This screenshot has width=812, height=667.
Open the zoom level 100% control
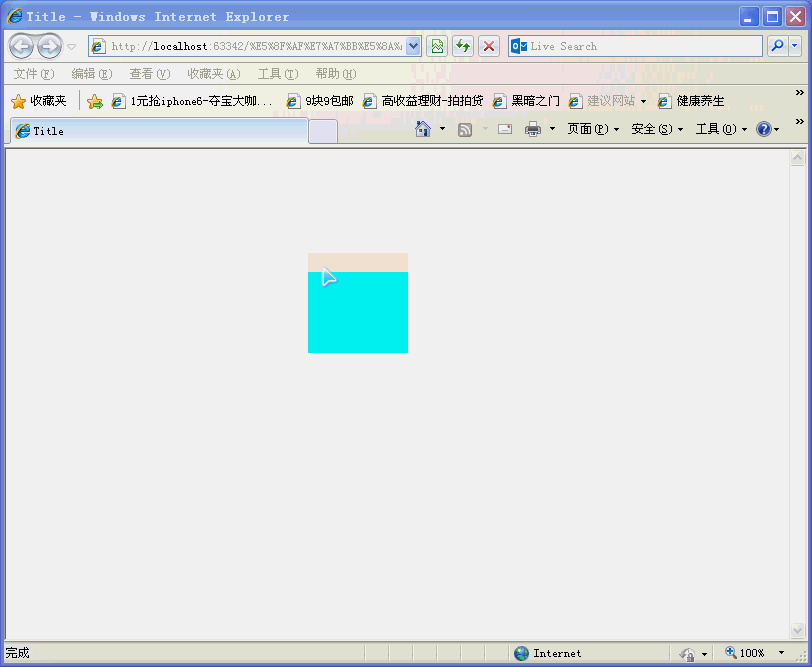pos(751,653)
